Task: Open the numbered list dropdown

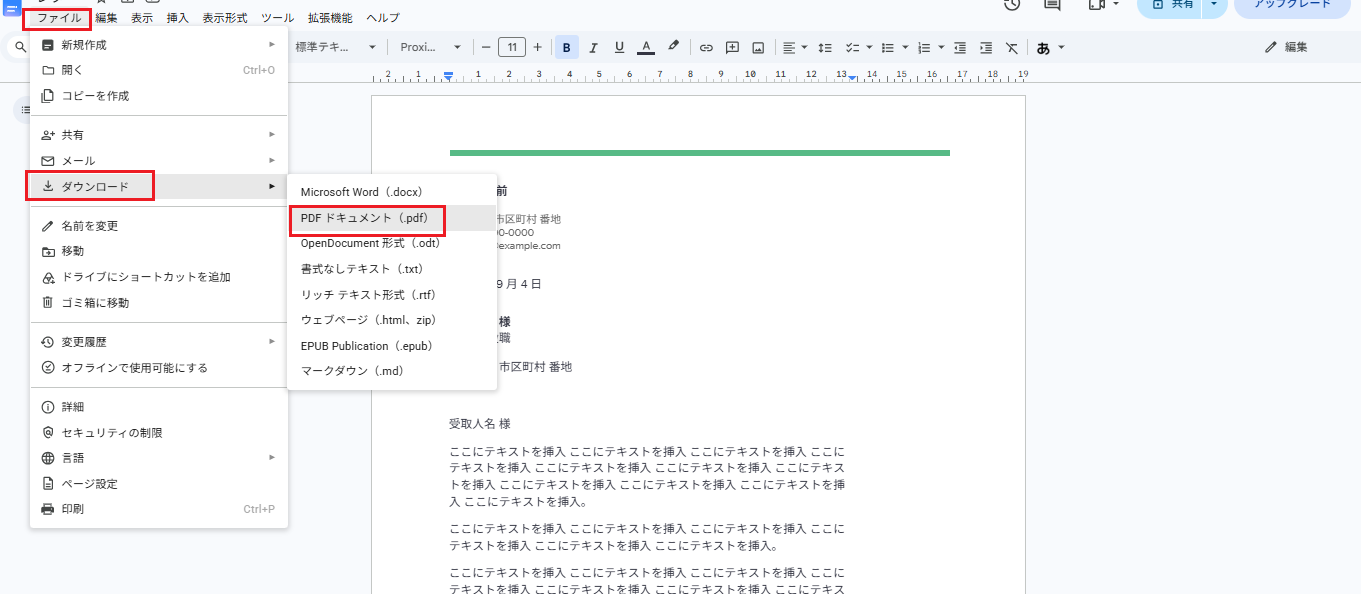Action: click(x=930, y=47)
